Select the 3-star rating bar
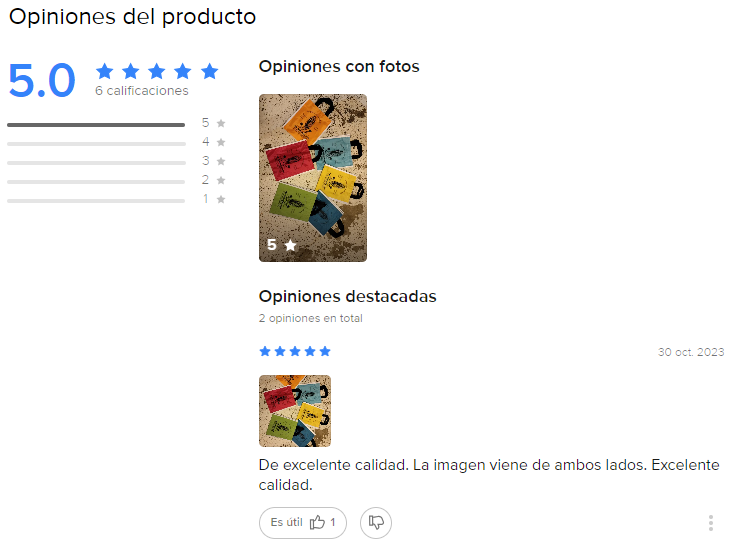The width and height of the screenshot is (740, 547). click(96, 162)
